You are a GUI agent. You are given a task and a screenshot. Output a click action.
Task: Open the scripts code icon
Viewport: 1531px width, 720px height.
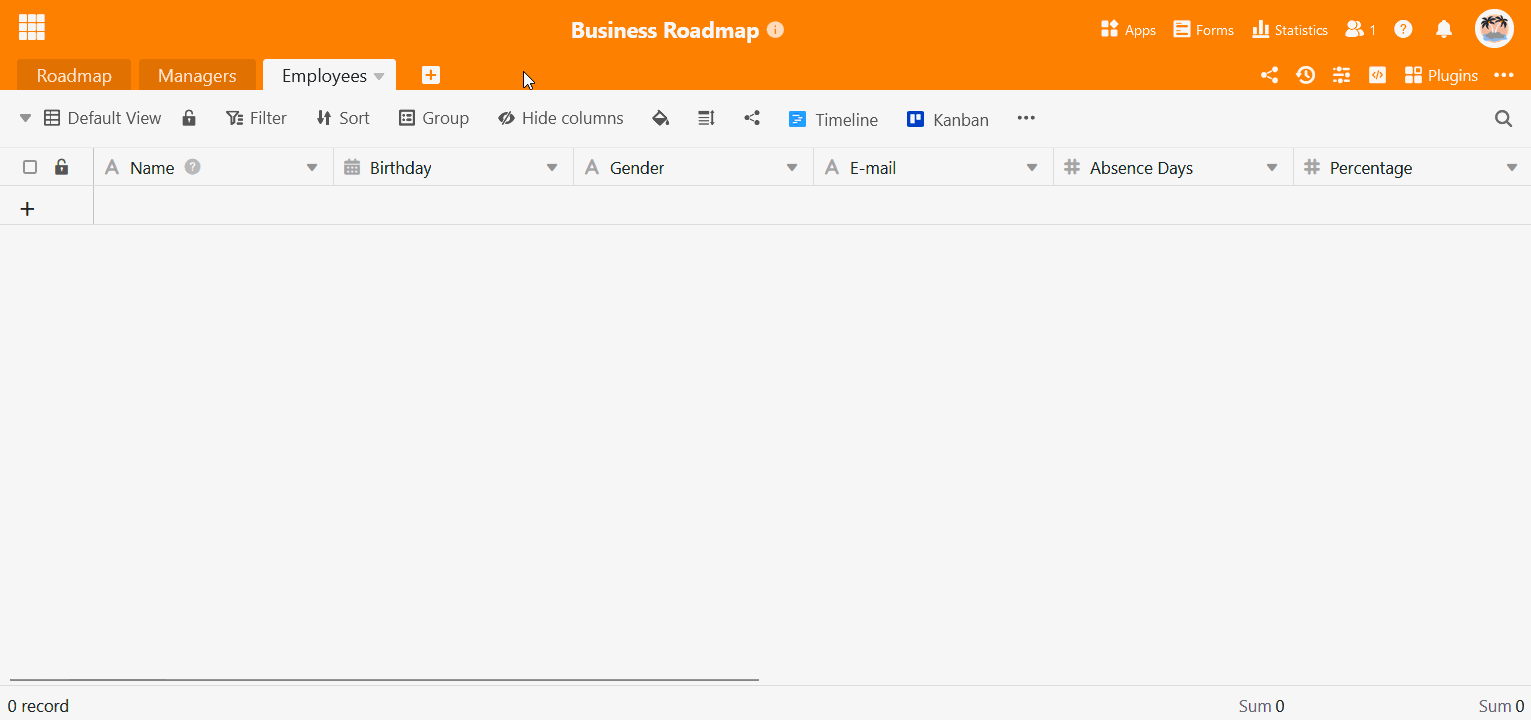pyautogui.click(x=1377, y=75)
